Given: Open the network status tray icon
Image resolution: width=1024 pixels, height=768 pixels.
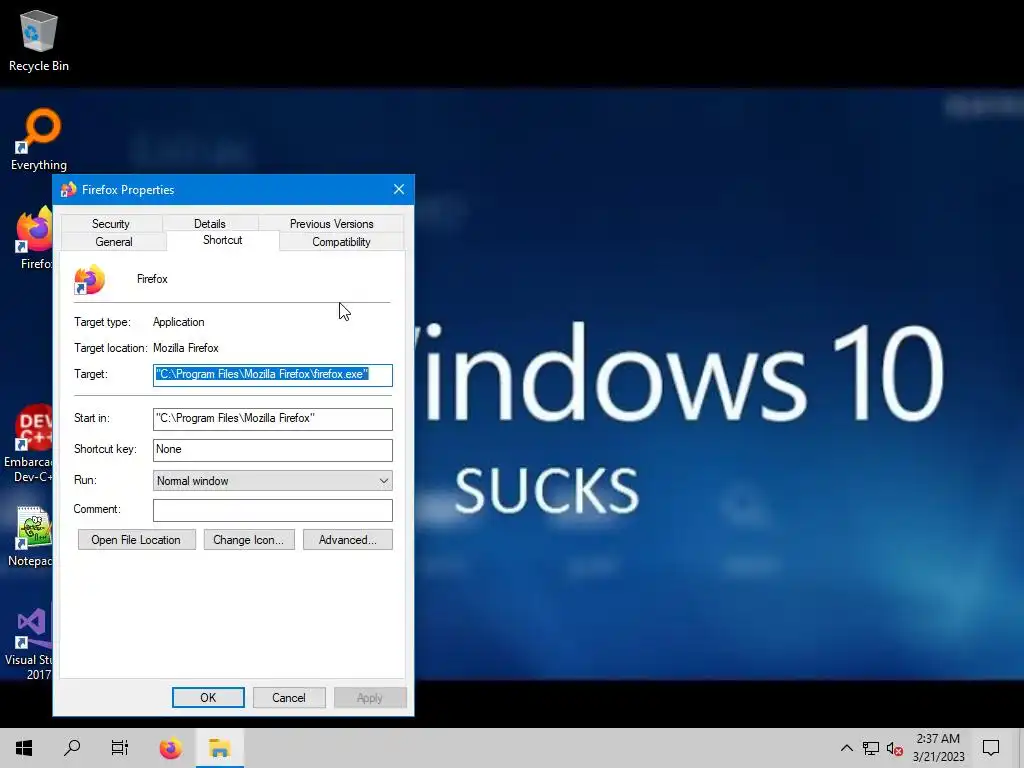Looking at the screenshot, I should pyautogui.click(x=871, y=748).
